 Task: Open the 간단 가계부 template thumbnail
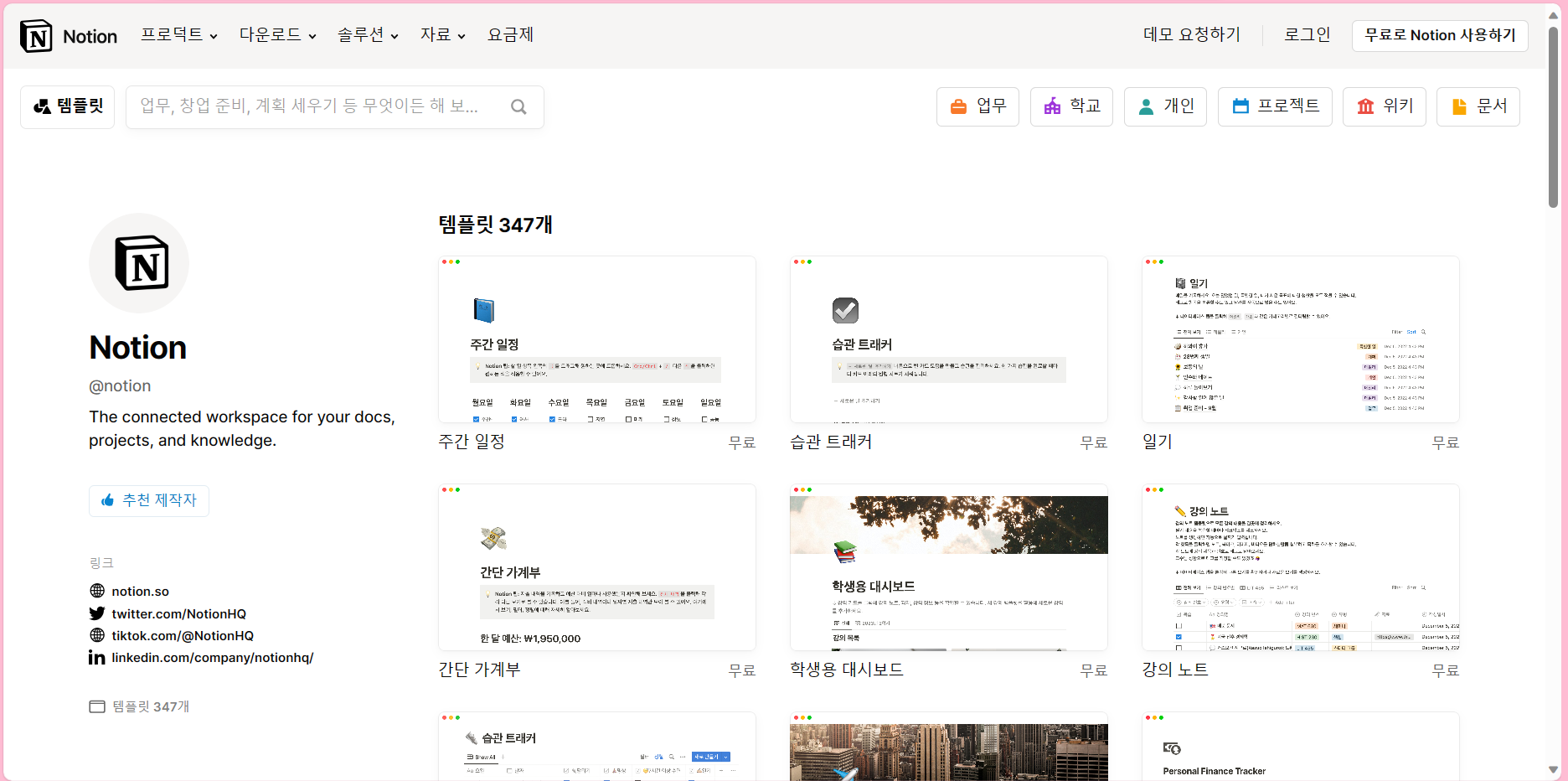(x=597, y=567)
